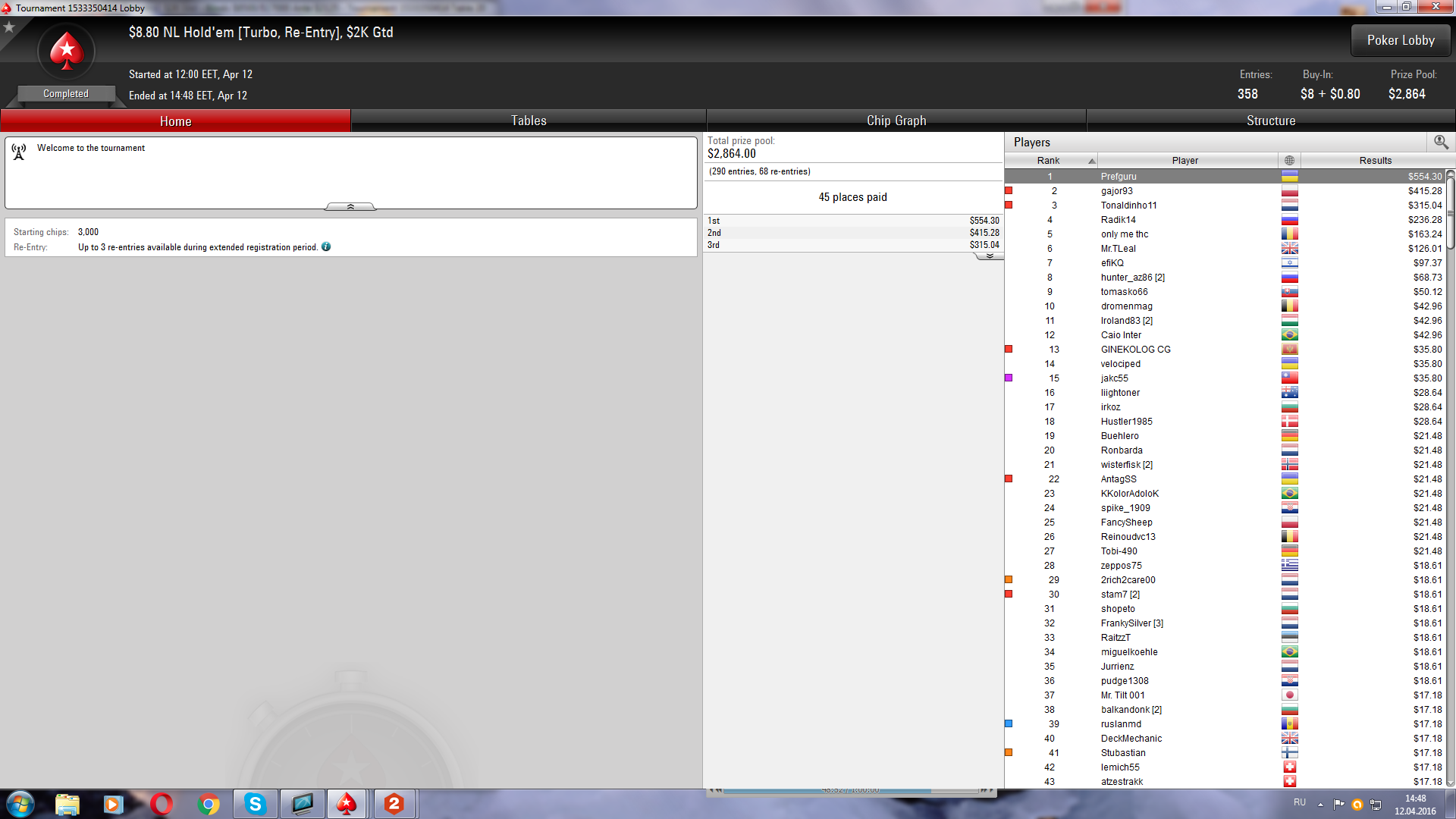Click the flag icon for Prefguru
This screenshot has width=1456, height=819.
tap(1289, 176)
